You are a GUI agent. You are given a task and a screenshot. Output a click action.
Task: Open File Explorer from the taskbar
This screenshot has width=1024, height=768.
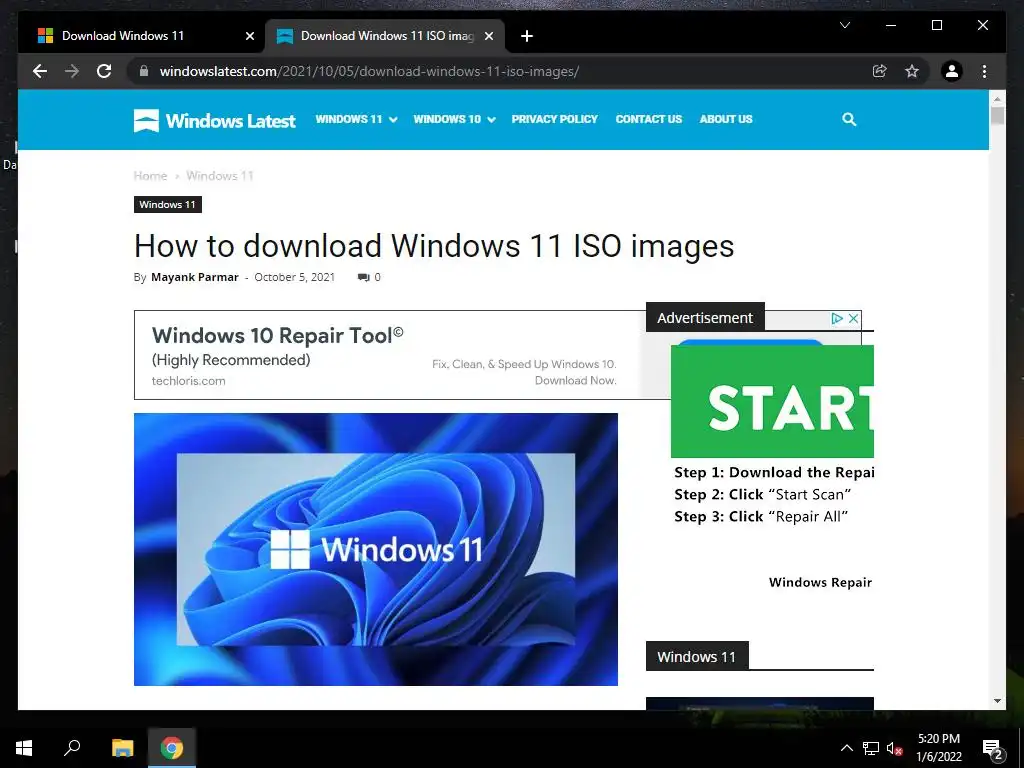click(122, 748)
